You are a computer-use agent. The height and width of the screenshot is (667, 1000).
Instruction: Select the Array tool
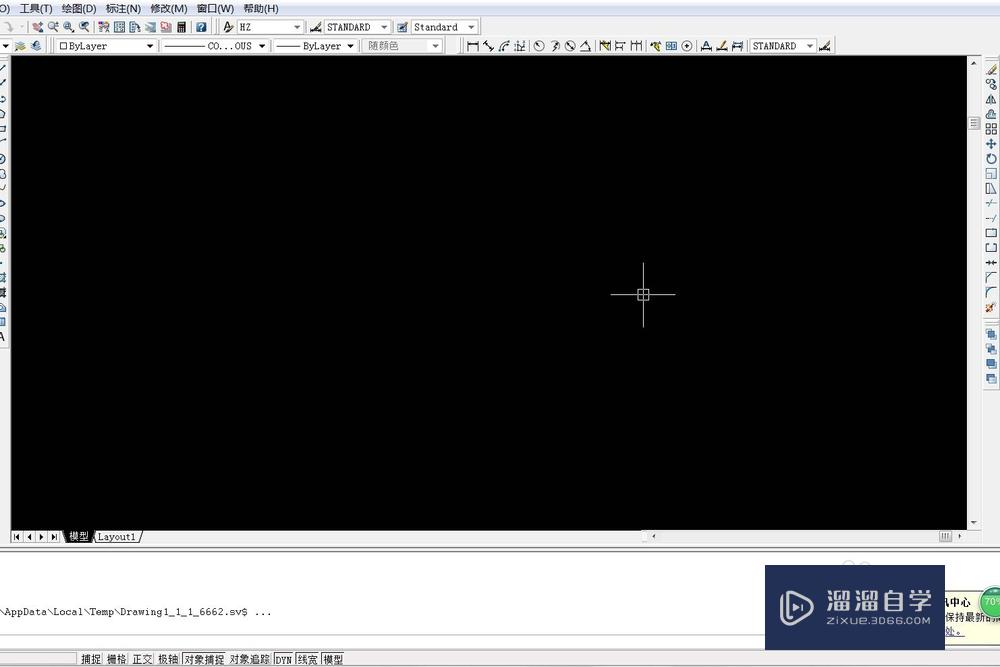tap(991, 129)
